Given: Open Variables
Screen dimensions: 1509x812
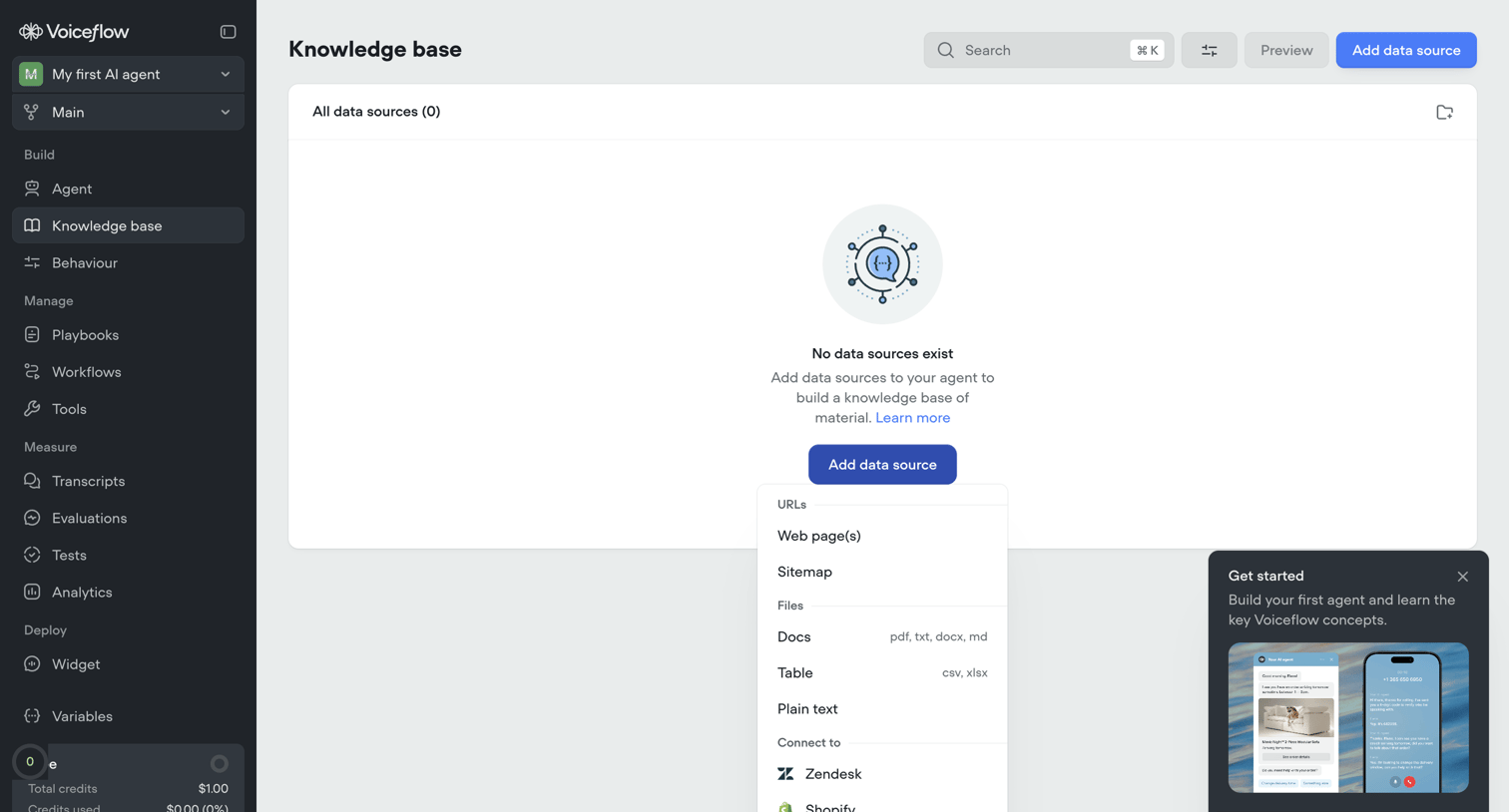Looking at the screenshot, I should tap(128, 716).
